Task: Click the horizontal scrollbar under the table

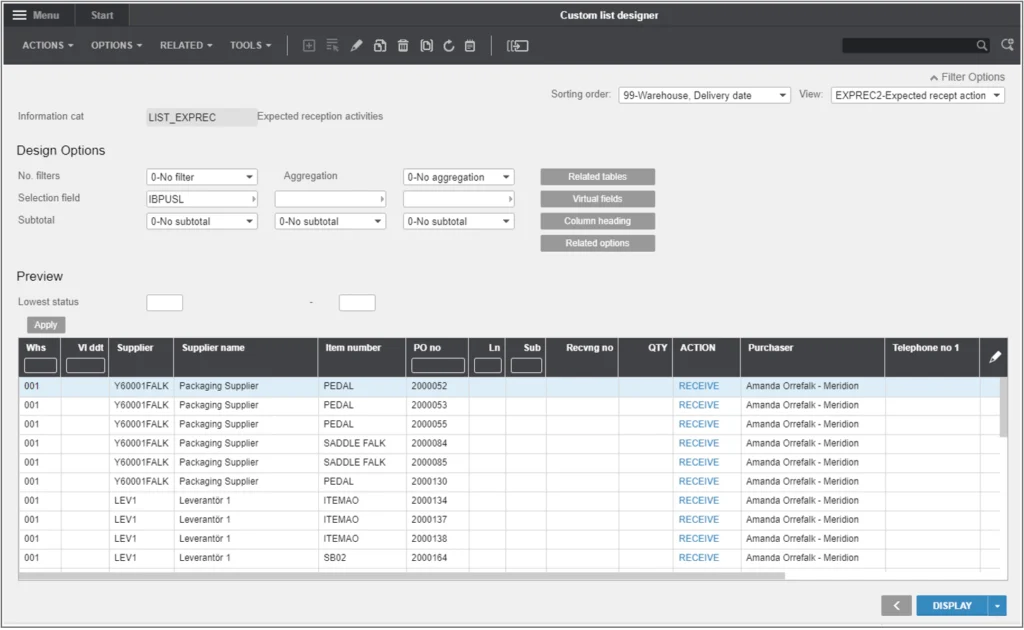Action: (x=400, y=576)
